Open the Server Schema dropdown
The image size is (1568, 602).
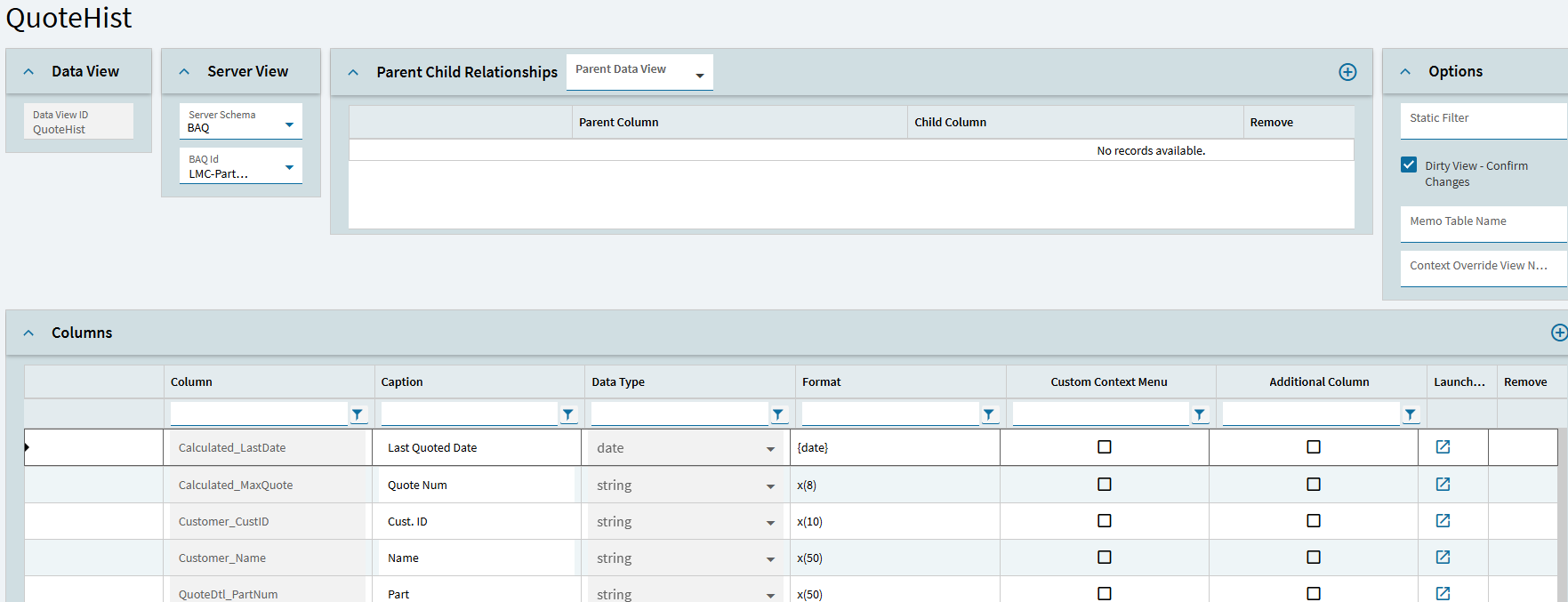pos(289,125)
